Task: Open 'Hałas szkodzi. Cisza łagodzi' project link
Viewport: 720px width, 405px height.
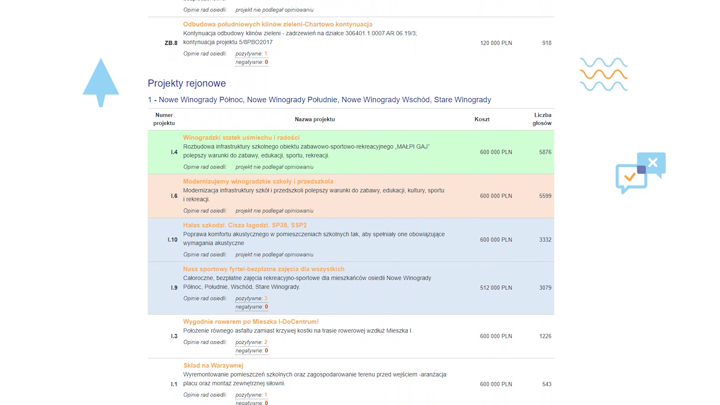Action: (245, 226)
